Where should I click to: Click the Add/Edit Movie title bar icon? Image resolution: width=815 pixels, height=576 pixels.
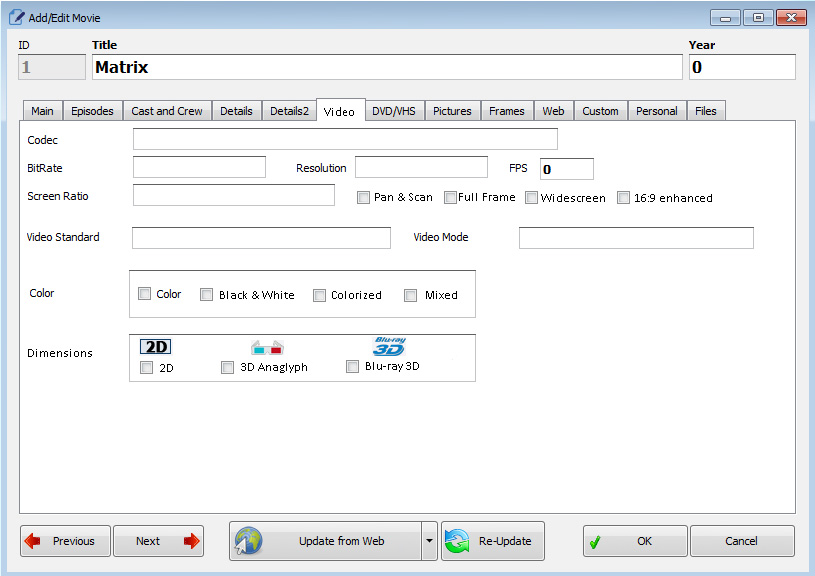tap(17, 17)
